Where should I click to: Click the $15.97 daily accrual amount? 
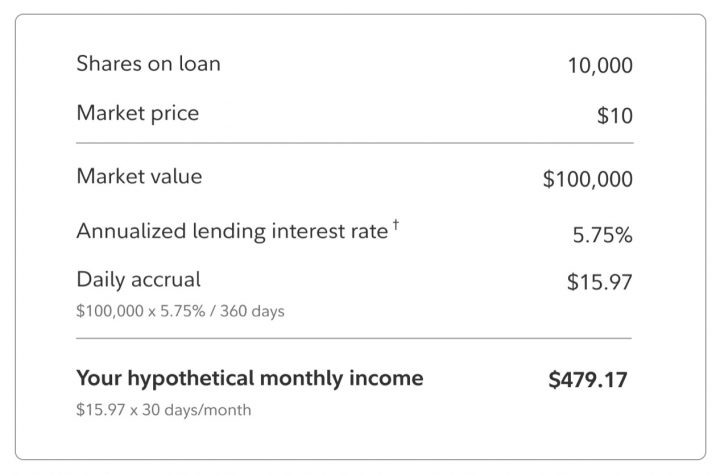599,282
